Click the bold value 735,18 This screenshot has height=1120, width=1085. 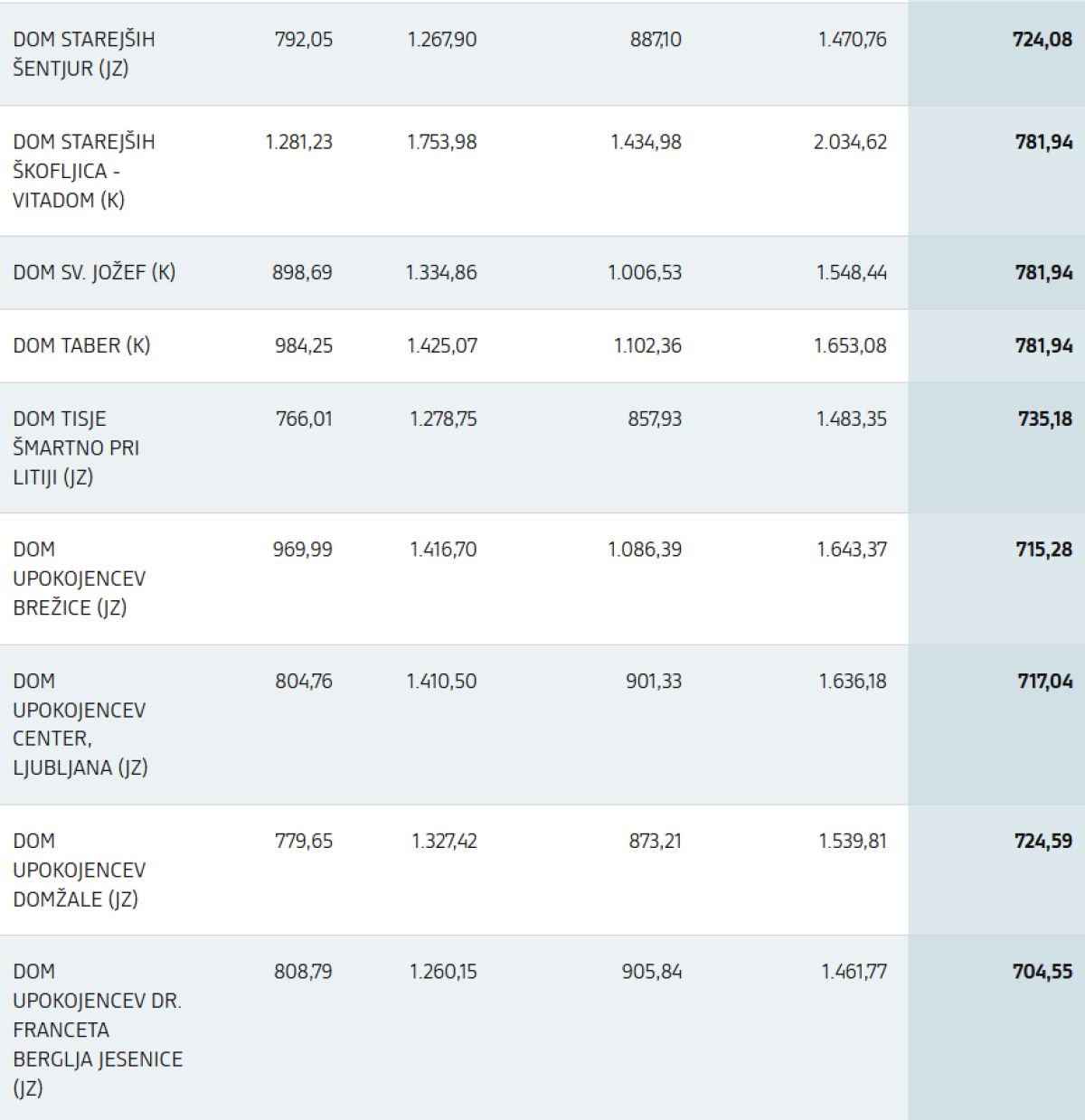[x=1044, y=419]
